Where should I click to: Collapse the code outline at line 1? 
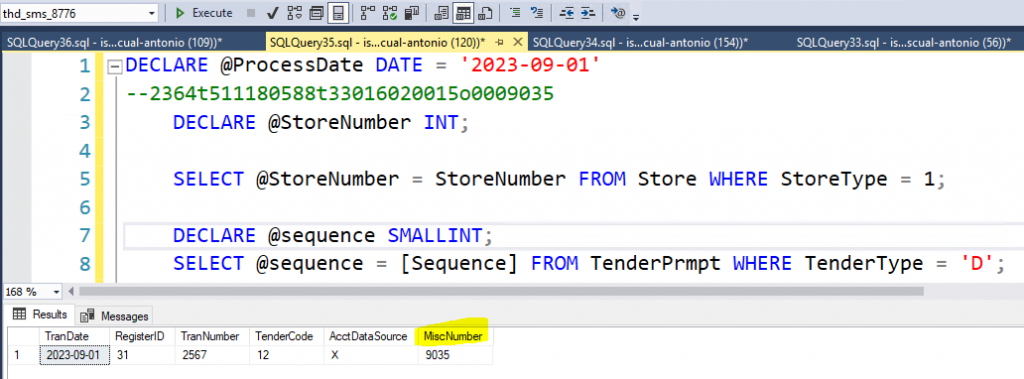click(x=115, y=66)
